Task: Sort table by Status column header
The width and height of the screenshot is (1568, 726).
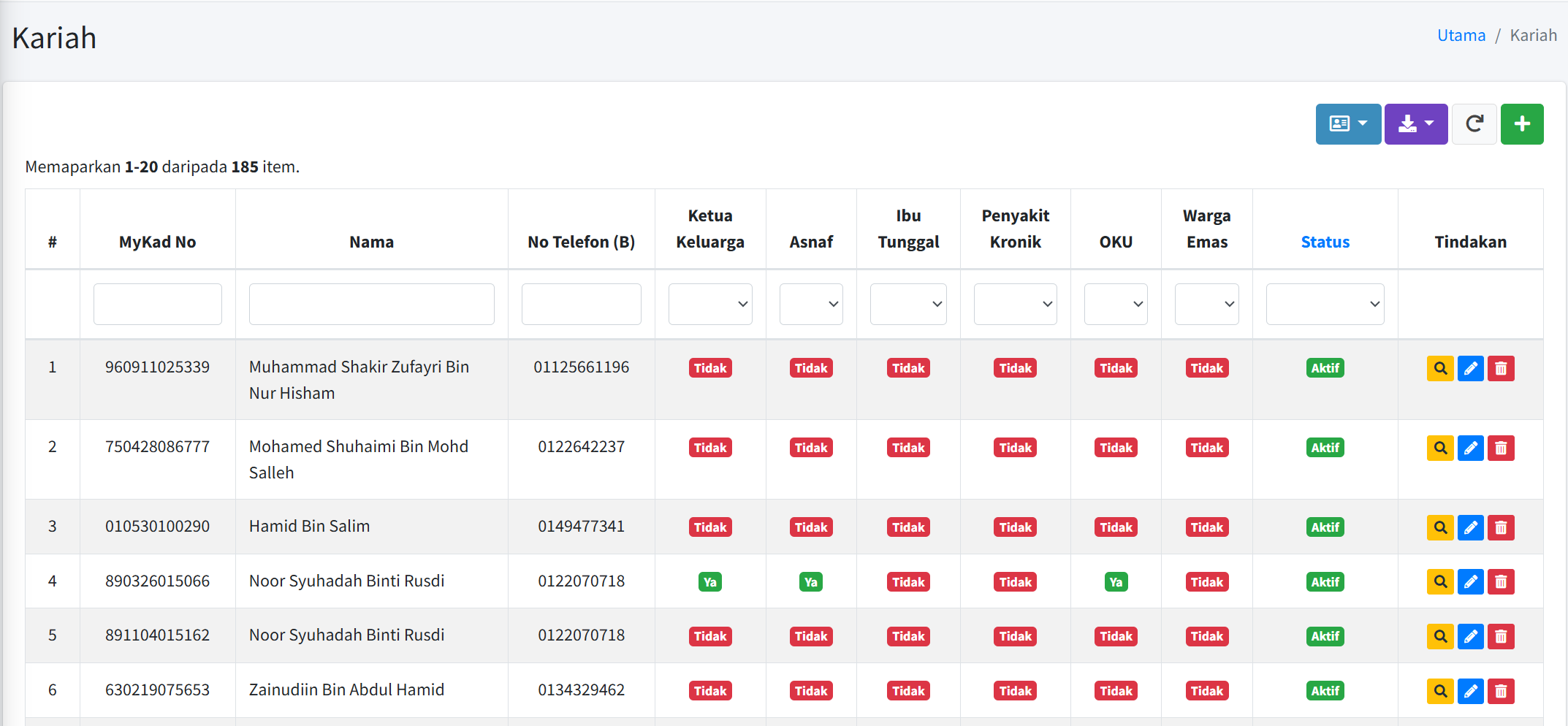Action: (1325, 242)
